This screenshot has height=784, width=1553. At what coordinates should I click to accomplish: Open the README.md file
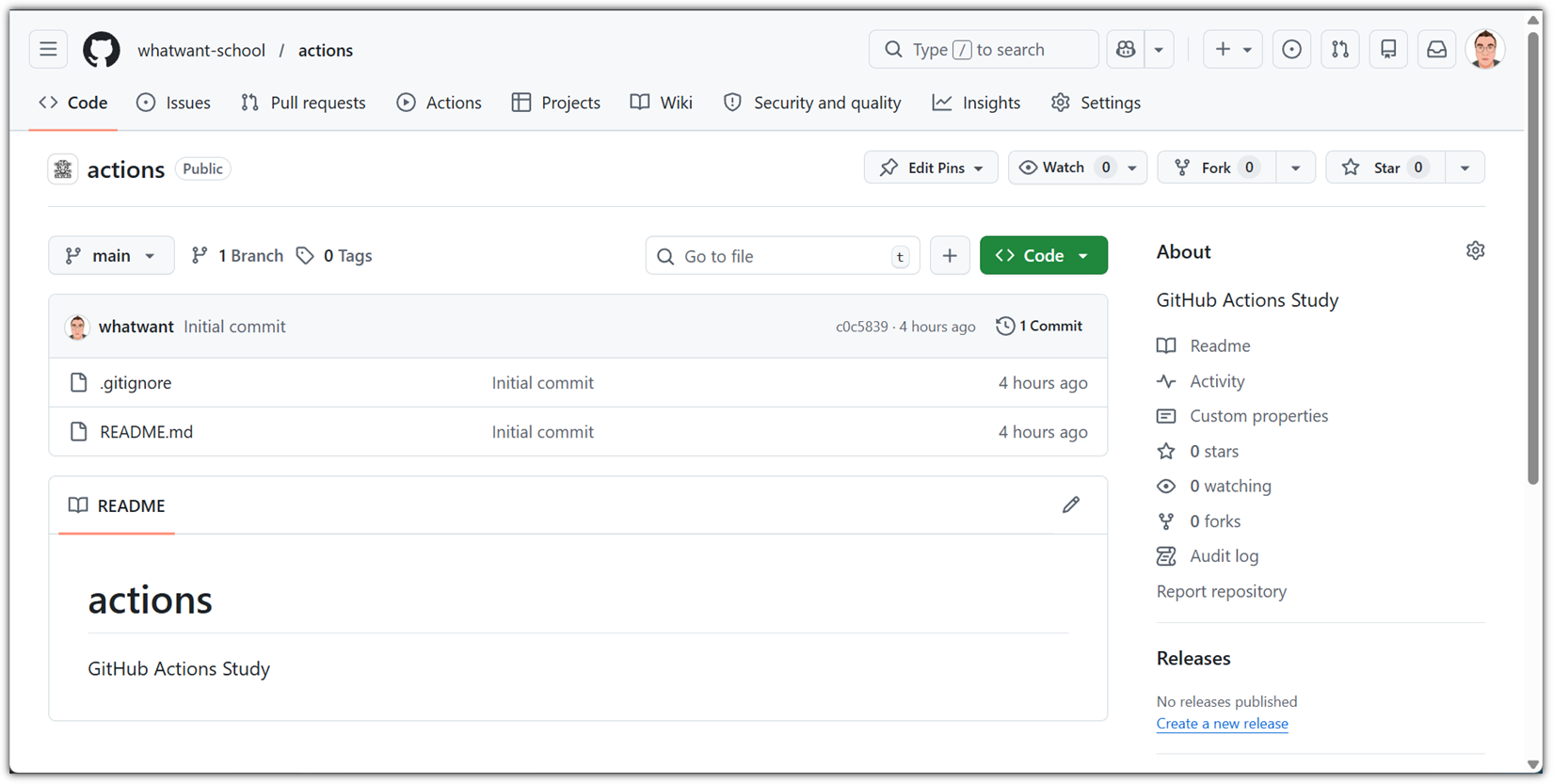point(146,432)
